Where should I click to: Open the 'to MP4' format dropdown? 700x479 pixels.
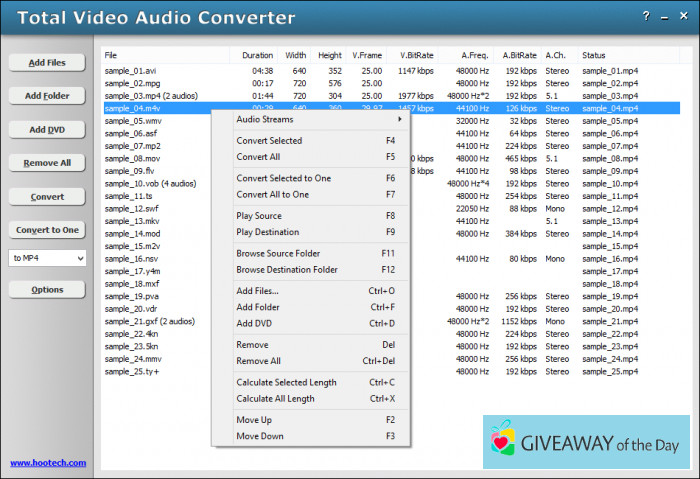tap(47, 258)
